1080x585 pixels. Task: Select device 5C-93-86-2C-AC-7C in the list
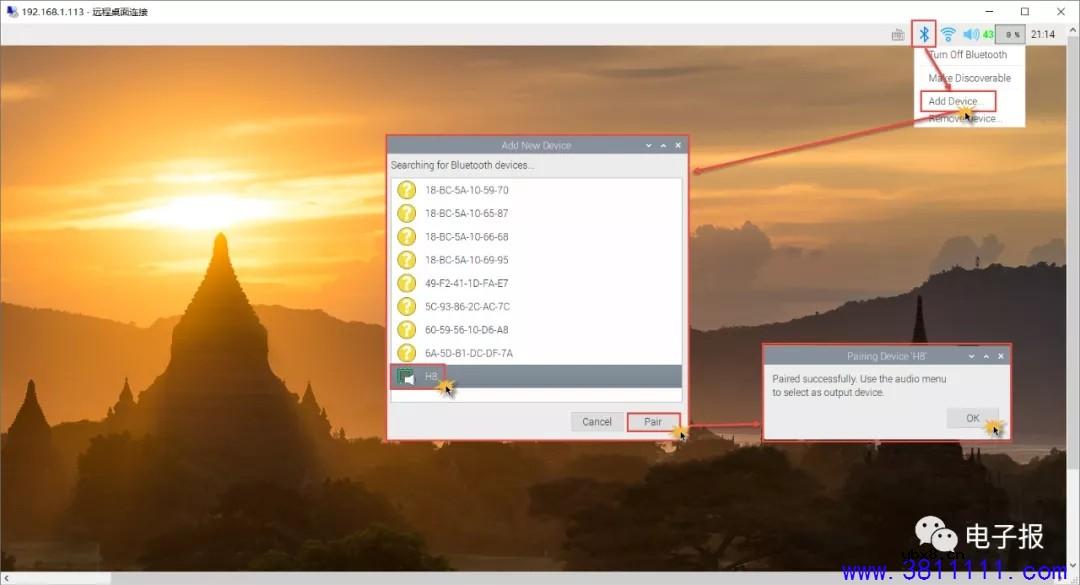[467, 306]
